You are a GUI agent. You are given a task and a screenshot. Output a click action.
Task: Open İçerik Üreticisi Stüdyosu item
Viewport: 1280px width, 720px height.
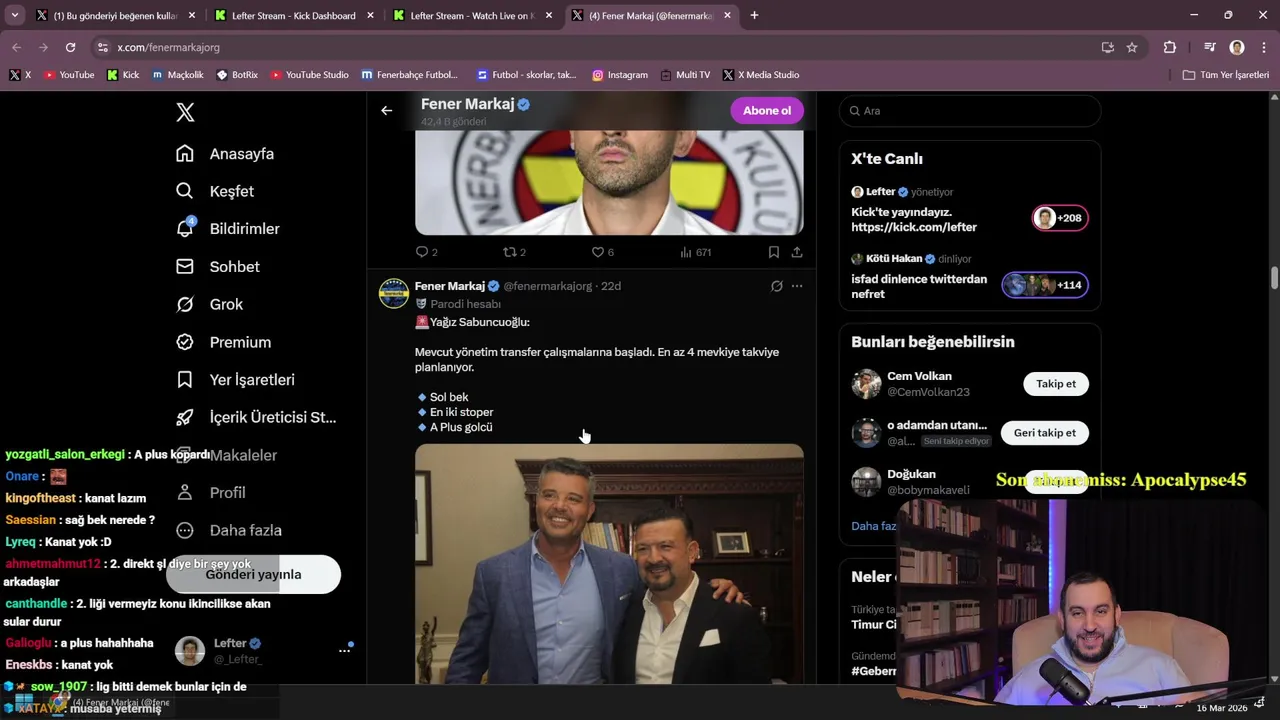(256, 417)
